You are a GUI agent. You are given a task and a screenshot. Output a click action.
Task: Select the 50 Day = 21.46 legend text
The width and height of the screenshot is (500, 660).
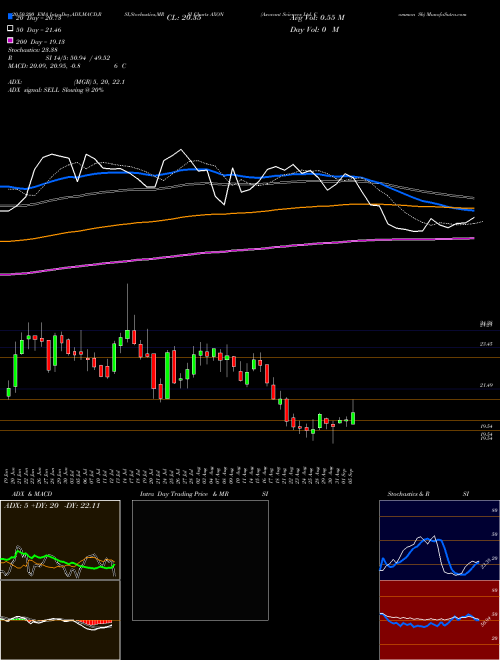tap(39, 30)
